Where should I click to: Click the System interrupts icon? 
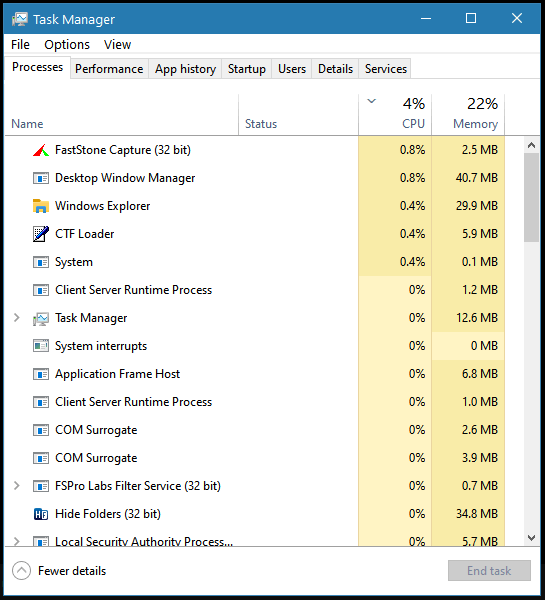pos(41,346)
